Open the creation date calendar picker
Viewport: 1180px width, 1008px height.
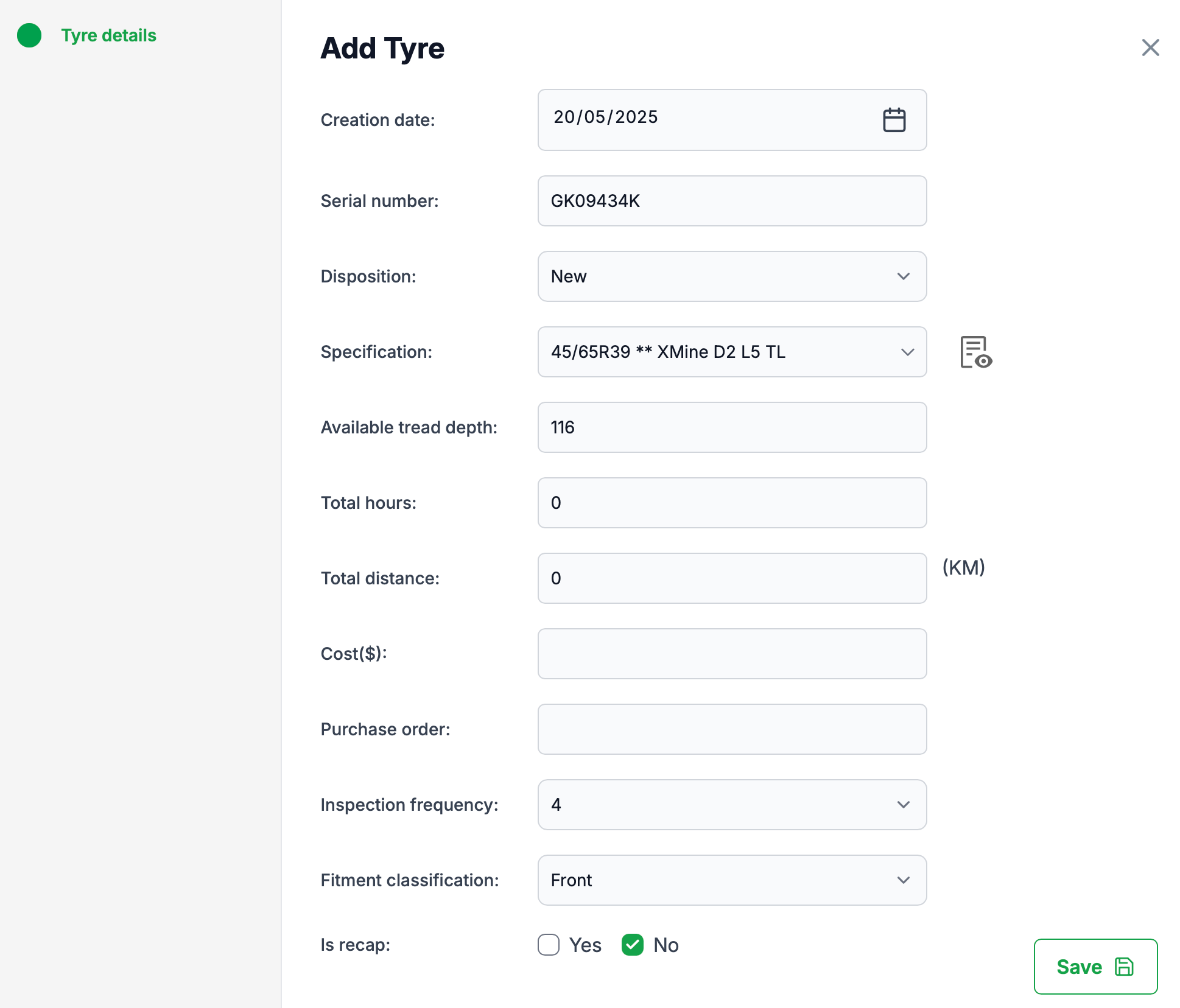[x=894, y=120]
